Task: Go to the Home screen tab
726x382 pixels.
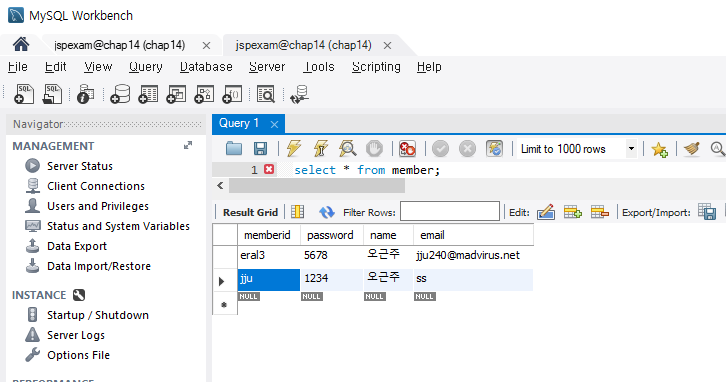Action: [x=21, y=44]
